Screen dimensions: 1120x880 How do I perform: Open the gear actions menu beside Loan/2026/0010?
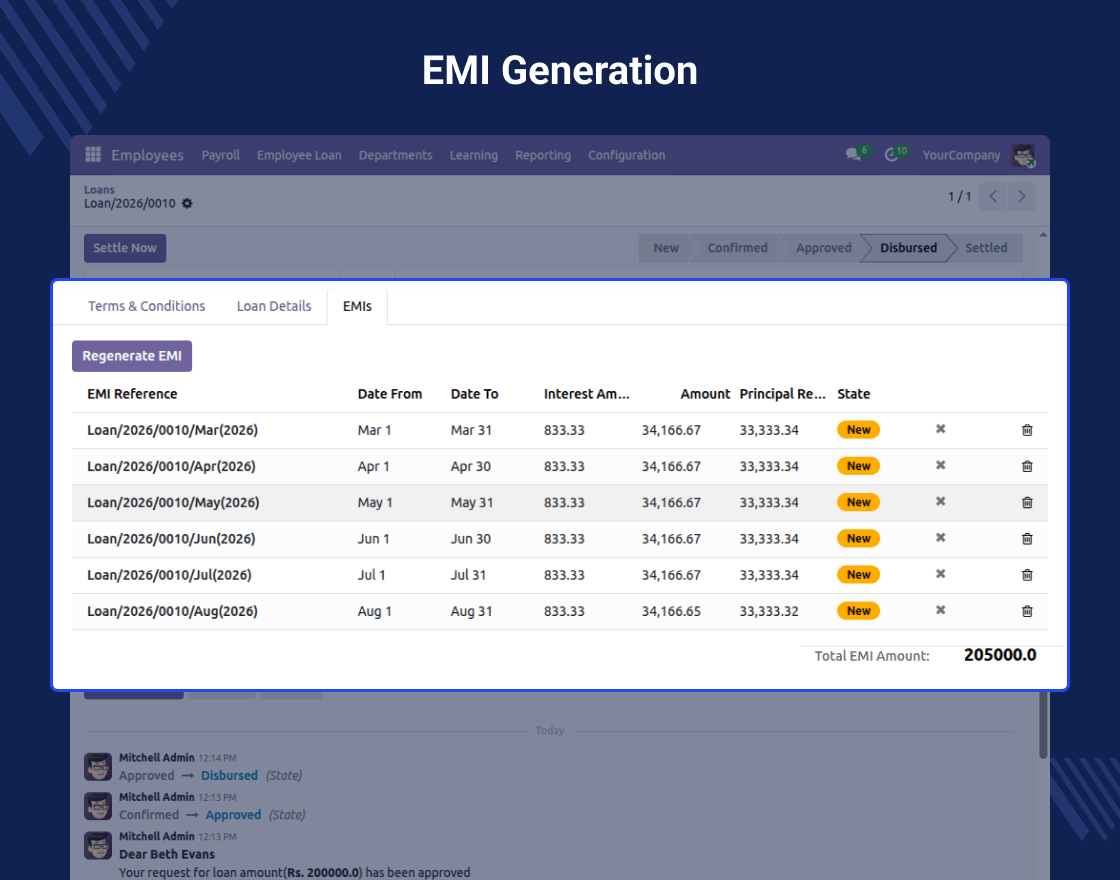187,204
